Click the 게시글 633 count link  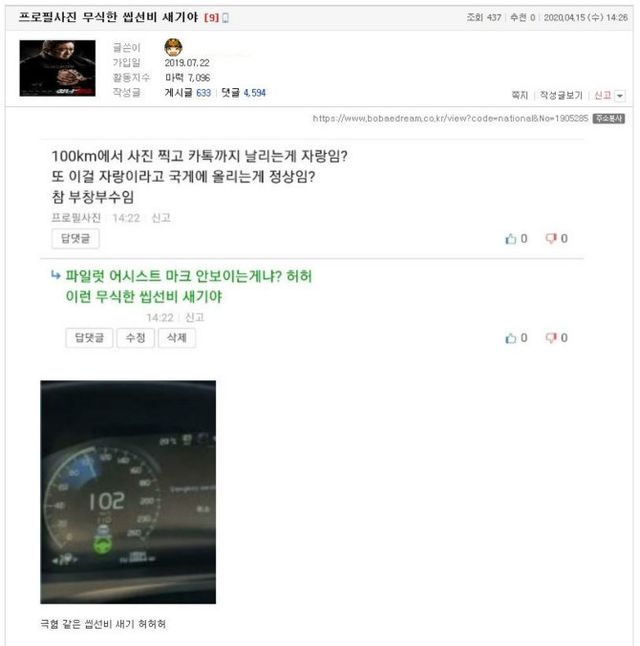188,93
